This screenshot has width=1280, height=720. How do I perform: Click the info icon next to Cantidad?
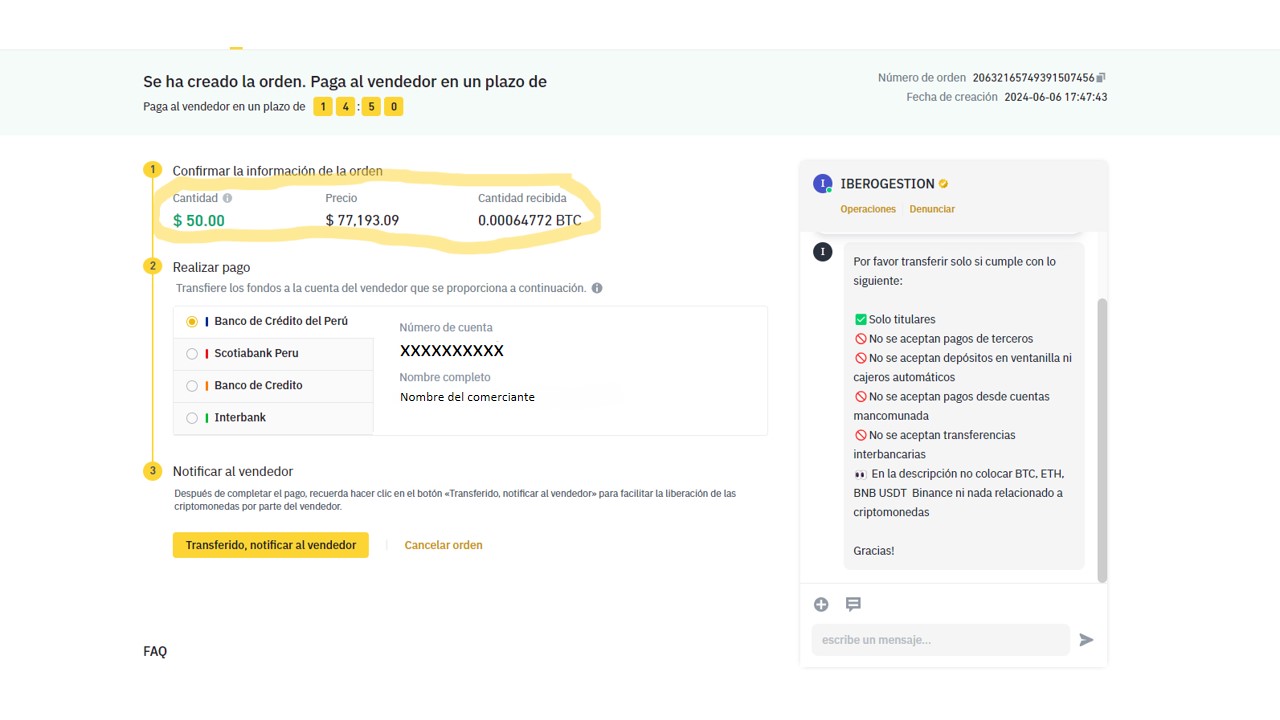(x=227, y=198)
